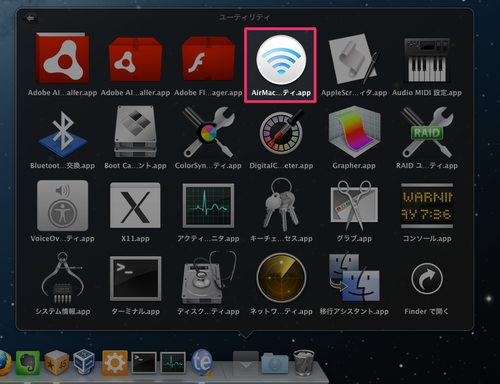Launch Migration Assistant app
500x384 pixels.
pyautogui.click(x=354, y=279)
